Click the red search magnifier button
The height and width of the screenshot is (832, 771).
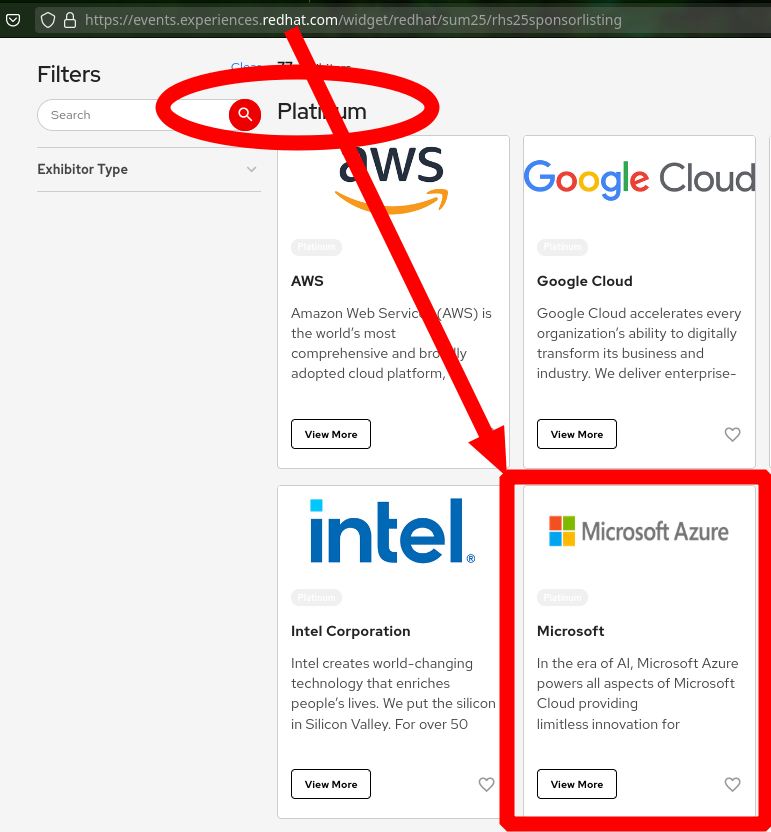tap(245, 115)
